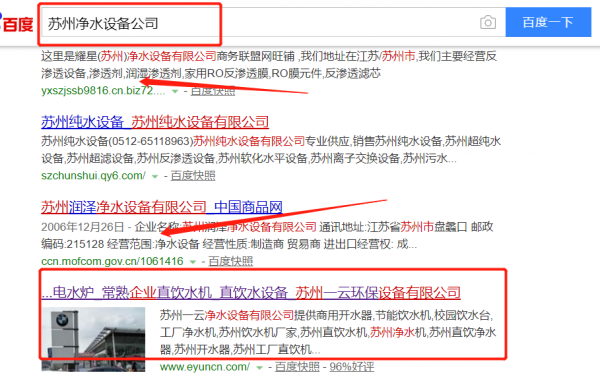Viewport: 600px width, 381px height.
Task: Click the BMW building thumbnail image
Action: (x=93, y=339)
